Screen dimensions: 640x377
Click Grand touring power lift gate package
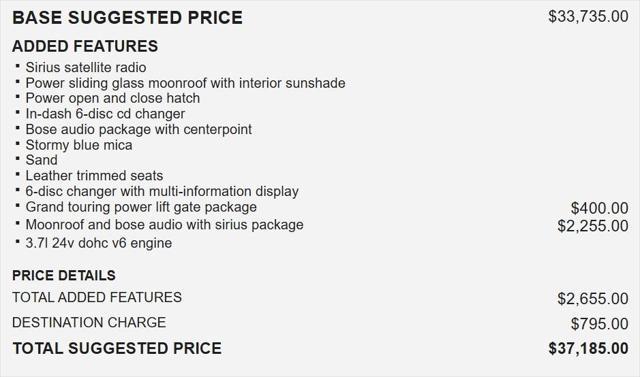(141, 207)
